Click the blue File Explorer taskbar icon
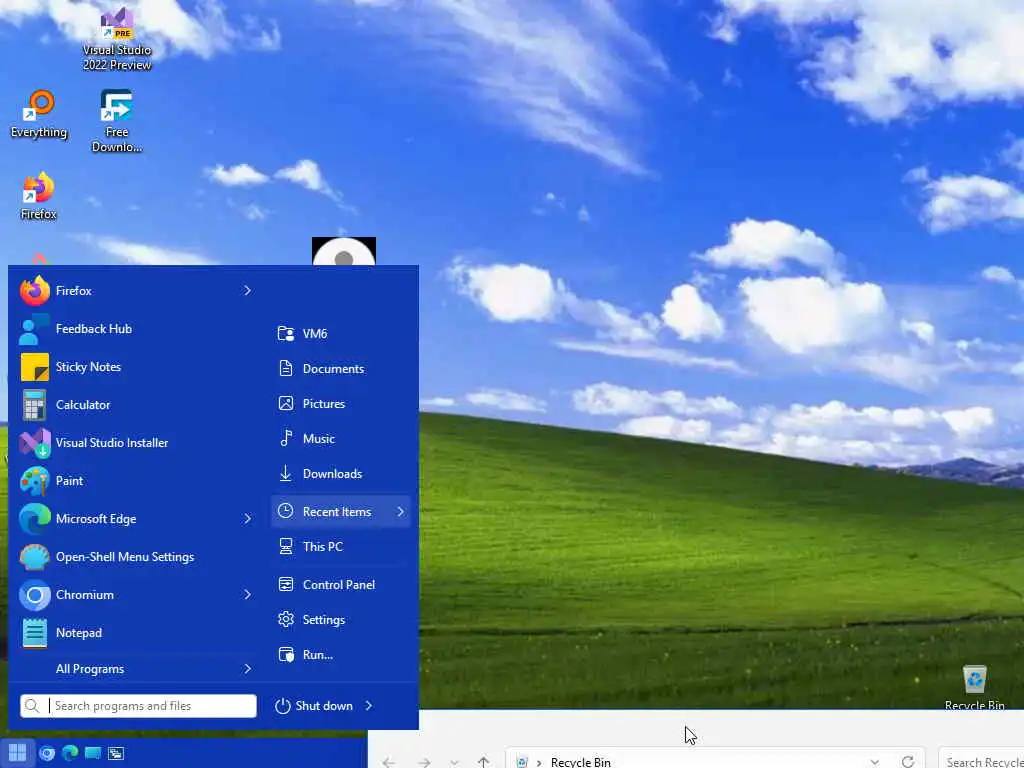The height and width of the screenshot is (768, 1024). coord(93,754)
